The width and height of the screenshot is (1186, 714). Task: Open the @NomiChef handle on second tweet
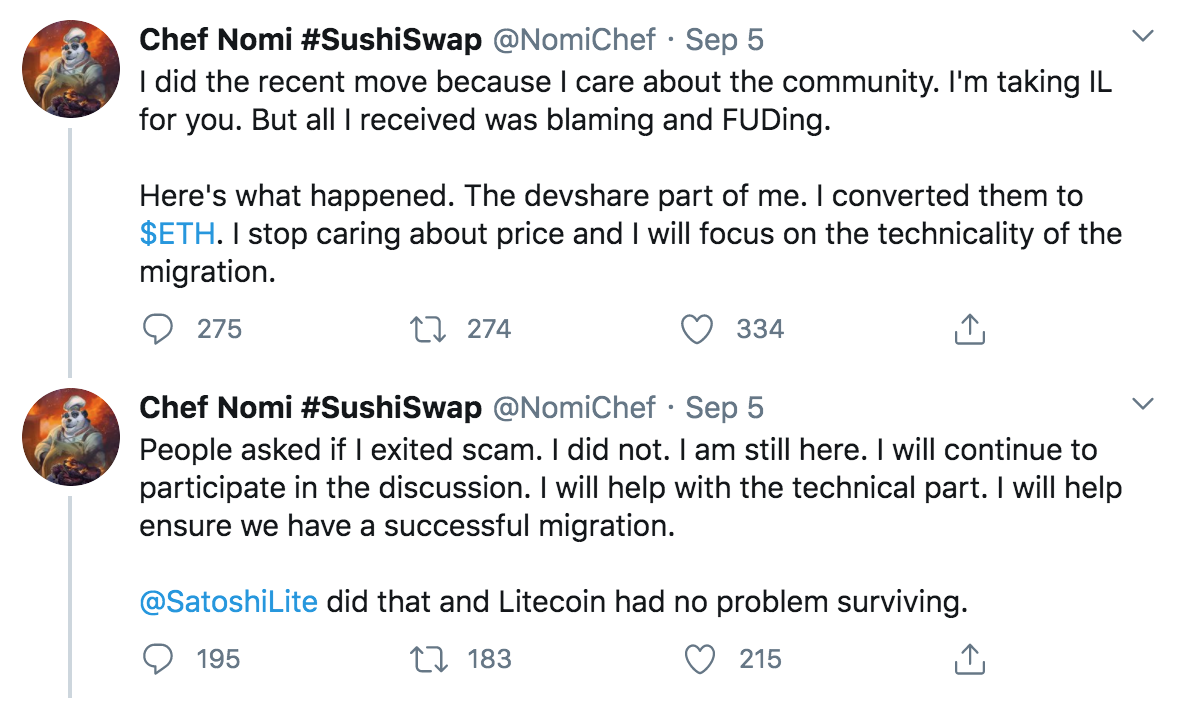coord(575,407)
